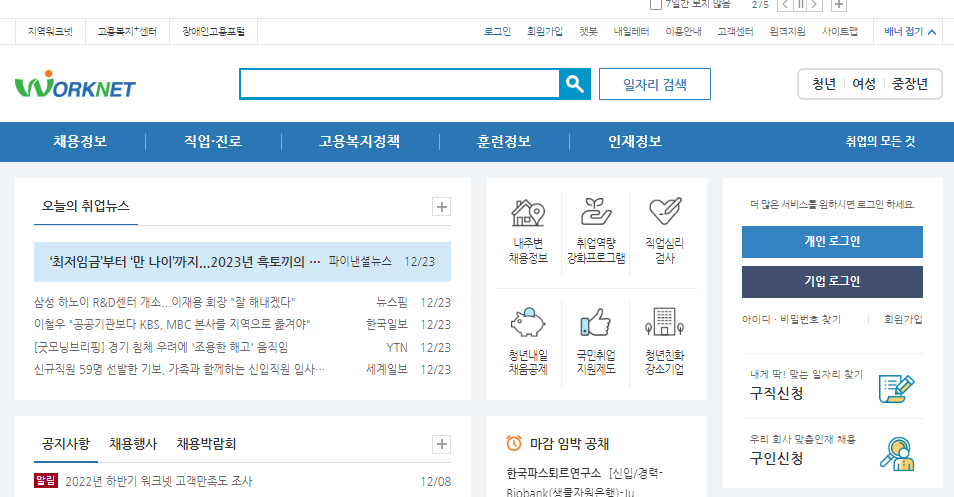Click 회원가입 link in top bar
This screenshot has height=497, width=954.
click(545, 32)
